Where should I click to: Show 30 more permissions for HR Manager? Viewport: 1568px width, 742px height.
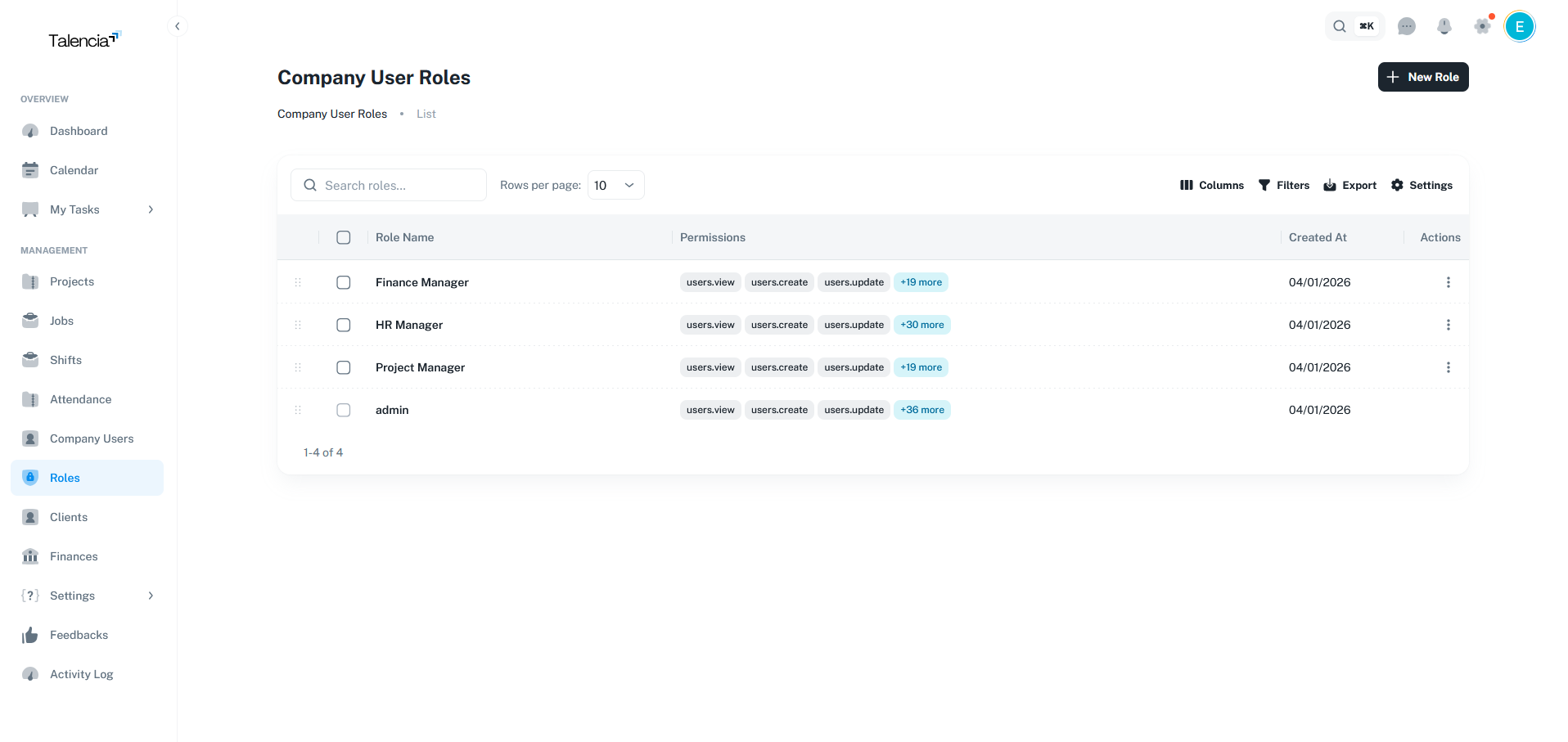click(x=922, y=325)
